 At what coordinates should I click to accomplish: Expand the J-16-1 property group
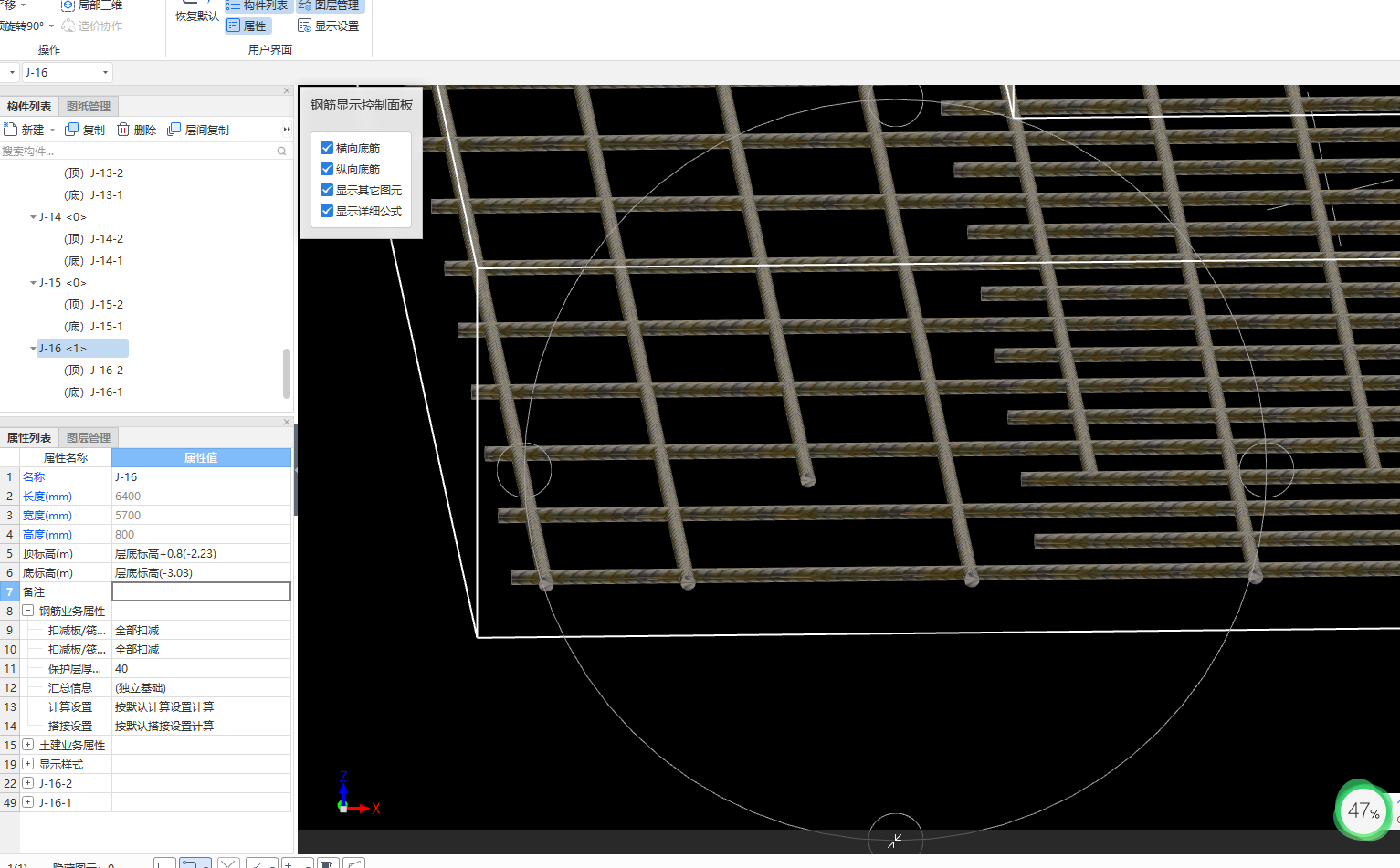pyautogui.click(x=28, y=802)
